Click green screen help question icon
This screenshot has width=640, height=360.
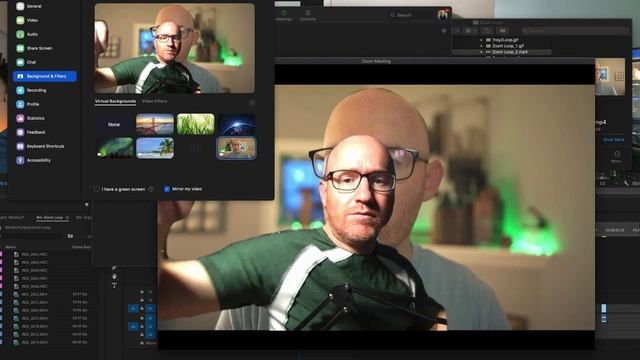pyautogui.click(x=151, y=189)
